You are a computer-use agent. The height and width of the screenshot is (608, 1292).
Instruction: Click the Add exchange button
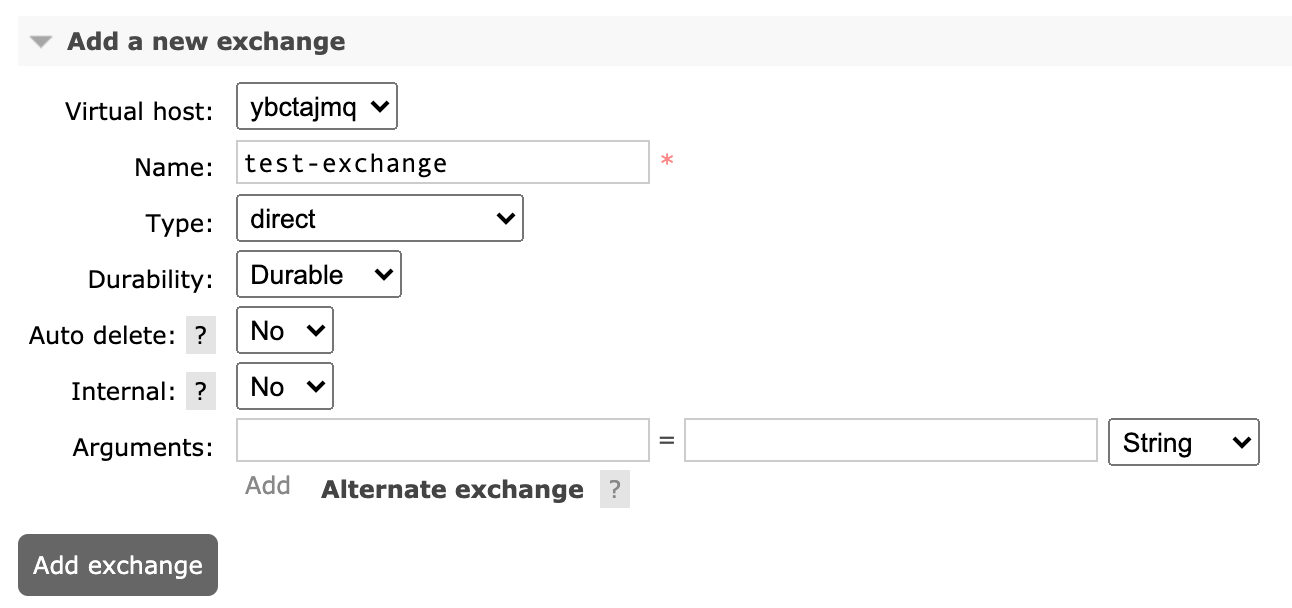pos(117,565)
